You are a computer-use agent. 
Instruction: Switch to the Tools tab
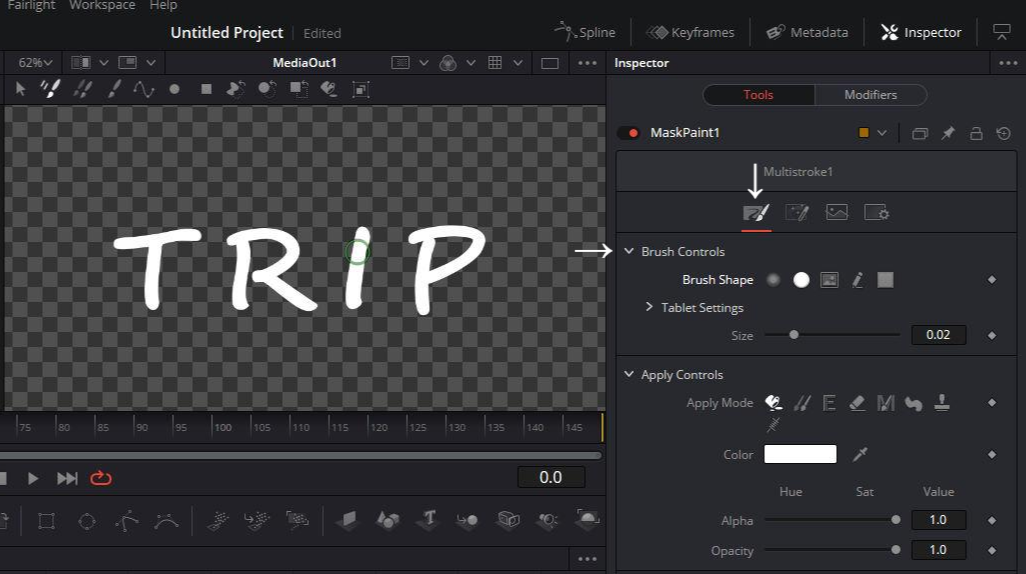[758, 95]
